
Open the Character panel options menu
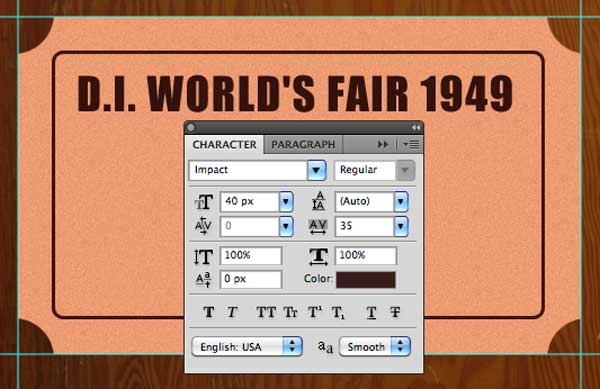(x=411, y=144)
